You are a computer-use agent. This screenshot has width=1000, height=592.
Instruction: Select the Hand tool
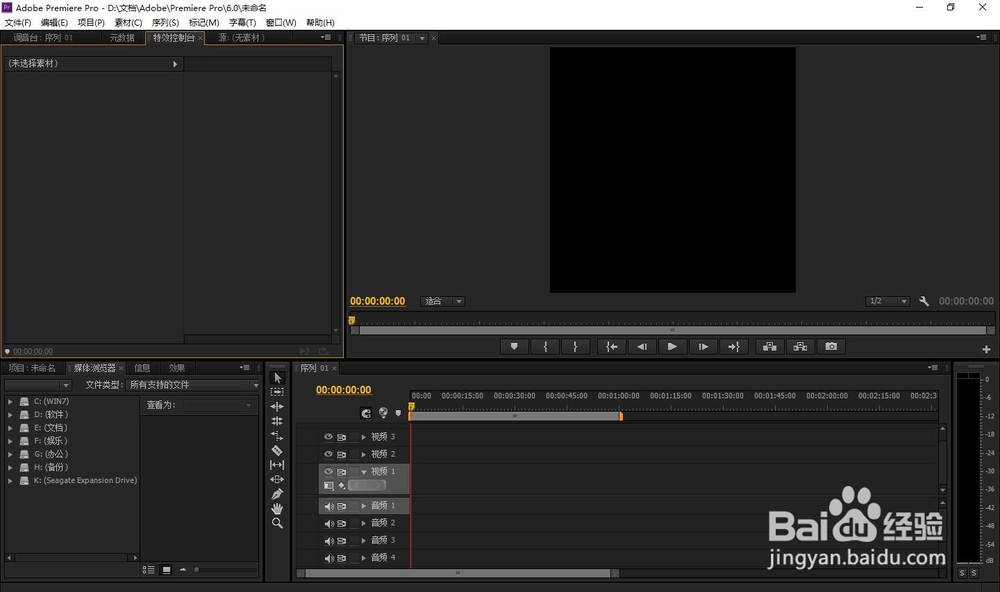(x=277, y=508)
